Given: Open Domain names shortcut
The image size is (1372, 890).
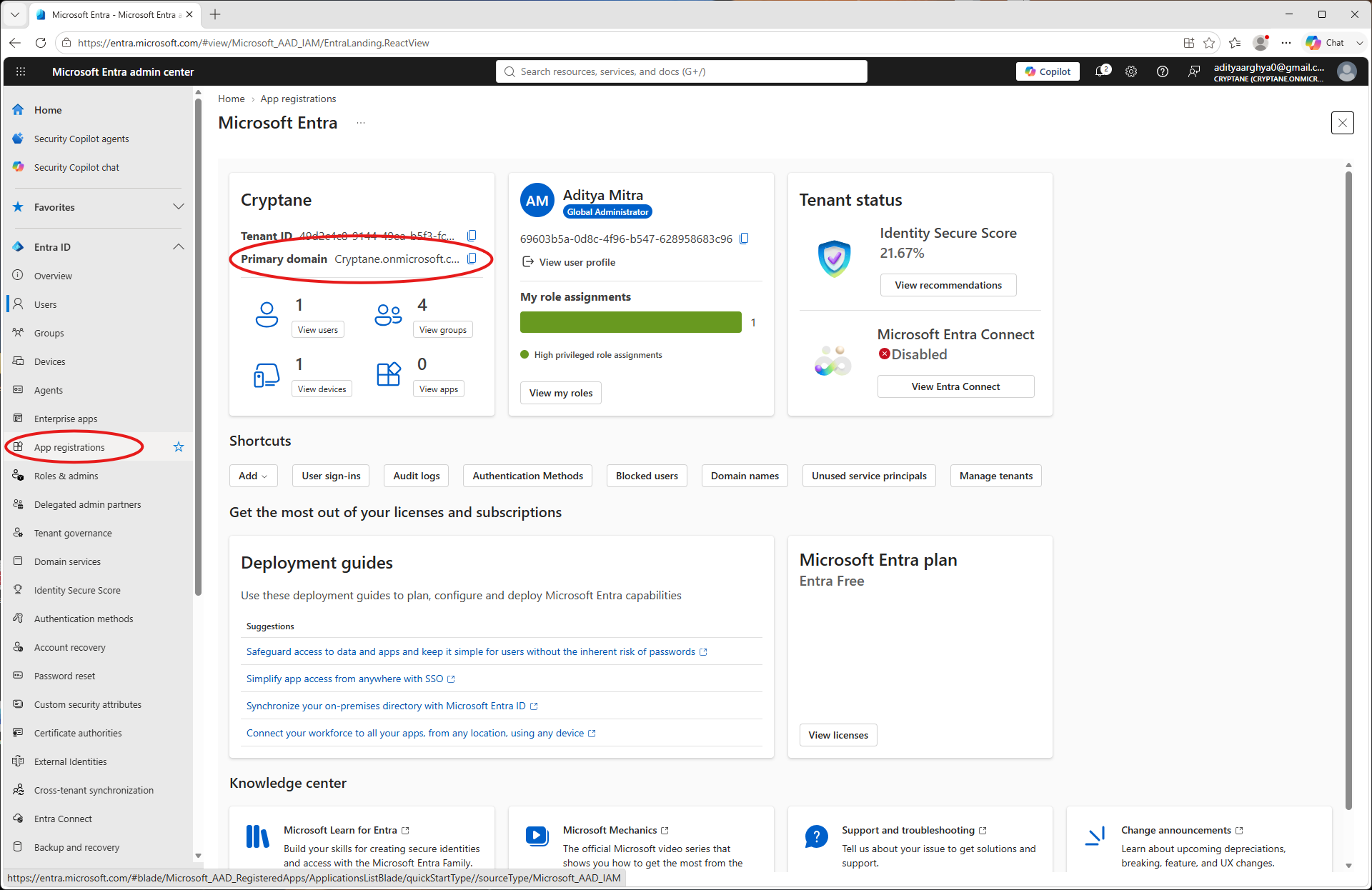Looking at the screenshot, I should 745,476.
